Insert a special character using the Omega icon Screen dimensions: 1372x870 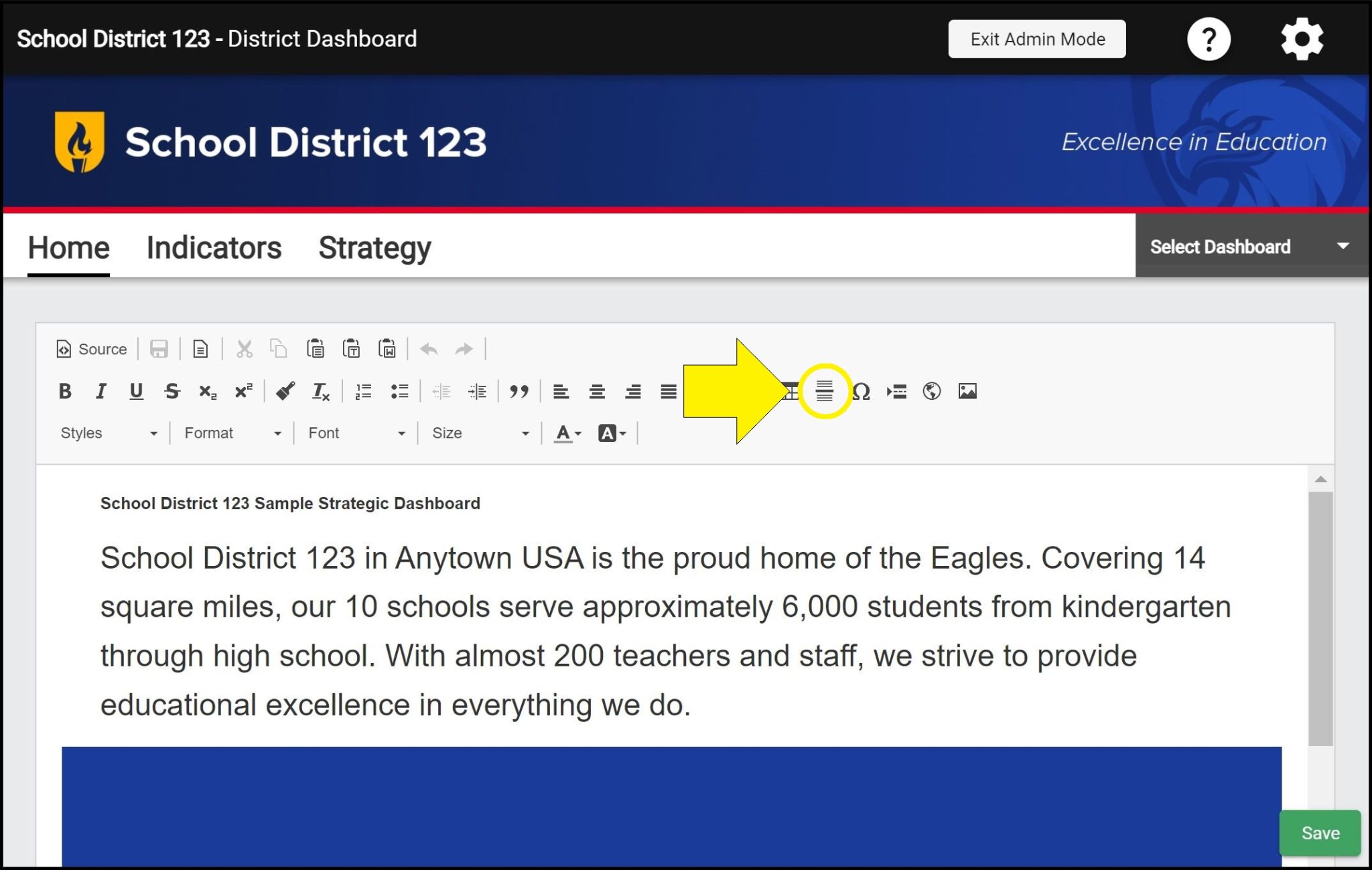pyautogui.click(x=862, y=391)
